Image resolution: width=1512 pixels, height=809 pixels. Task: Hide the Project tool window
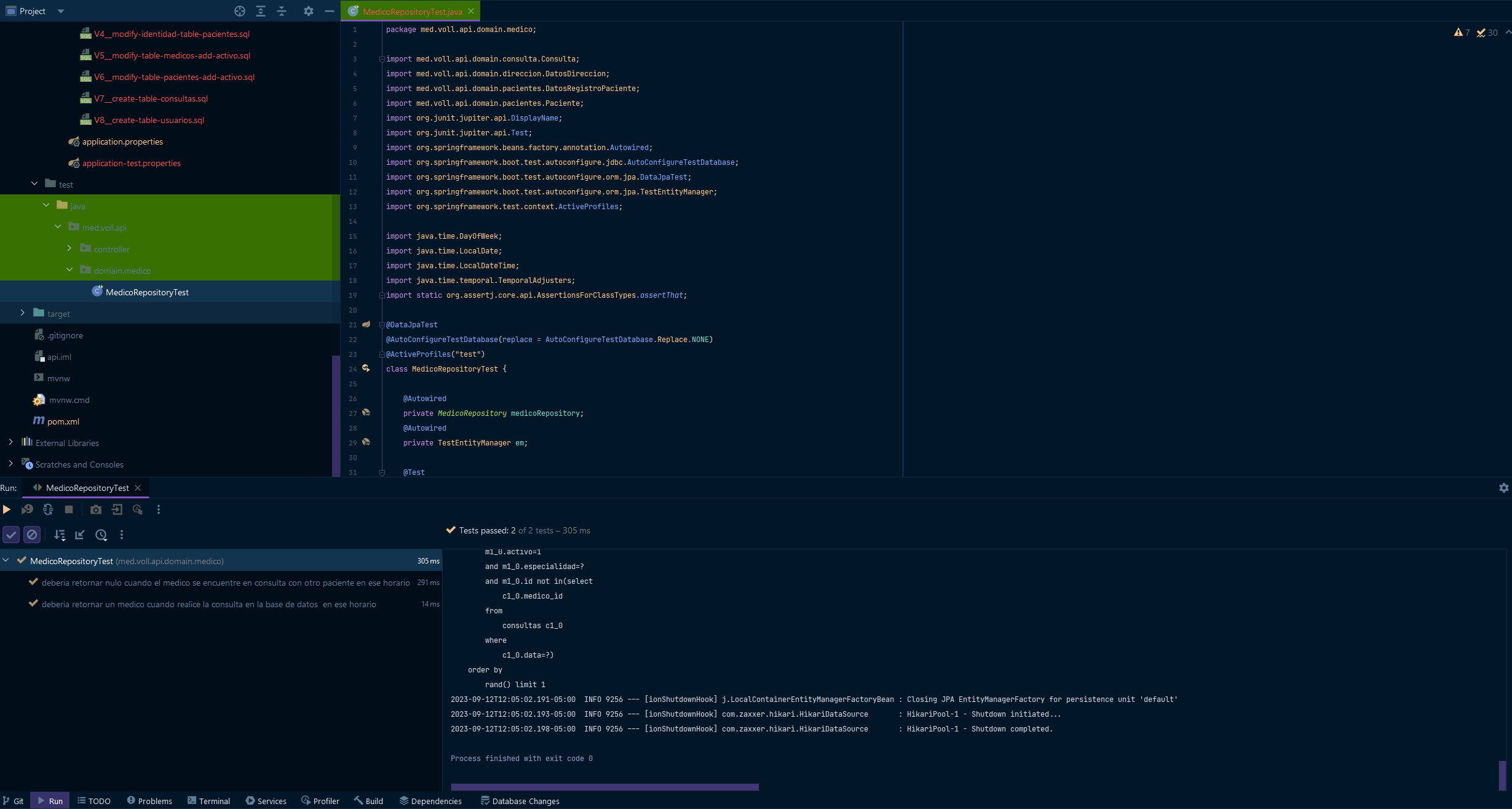point(330,11)
